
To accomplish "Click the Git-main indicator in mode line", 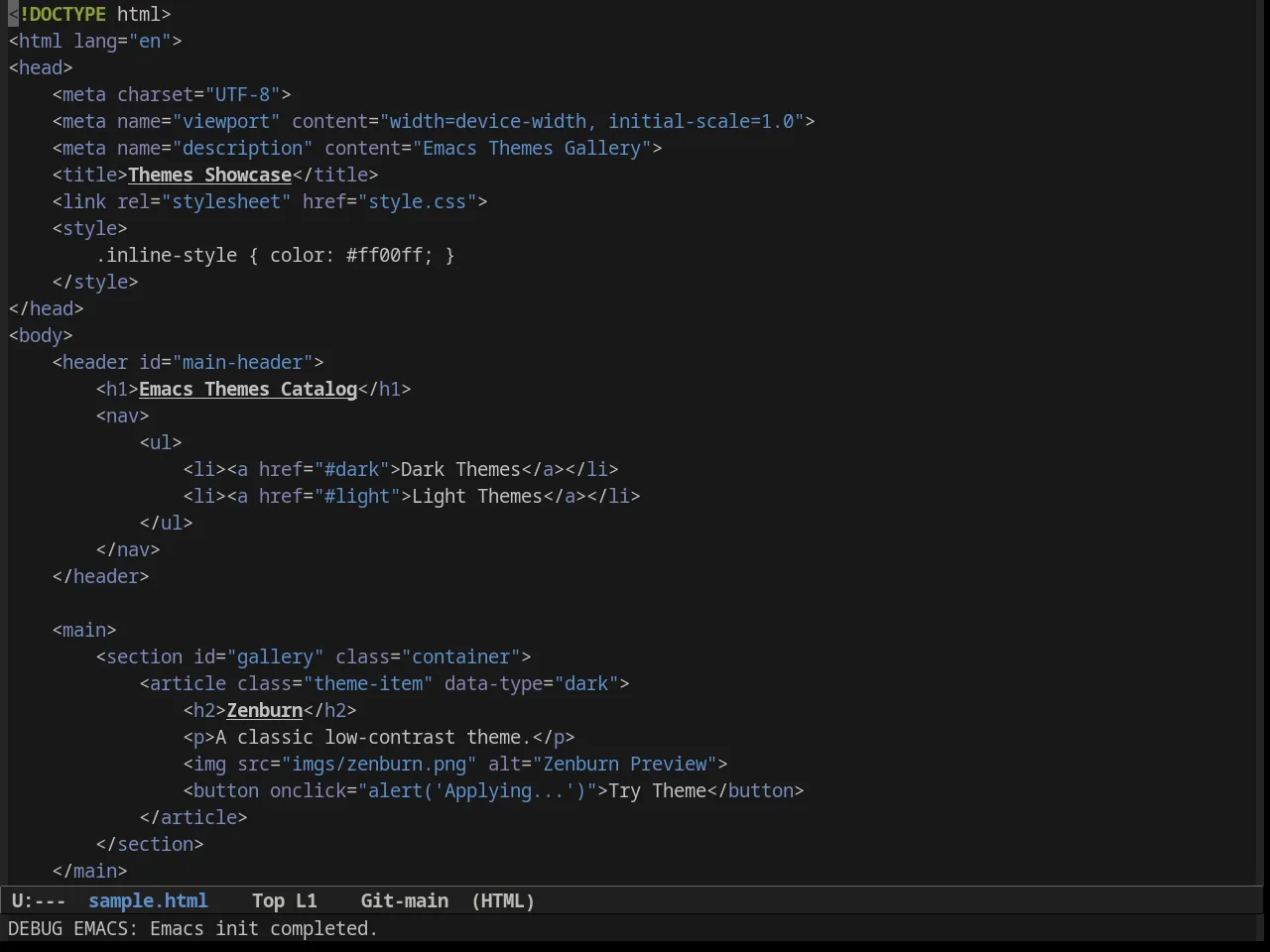I will pos(404,900).
